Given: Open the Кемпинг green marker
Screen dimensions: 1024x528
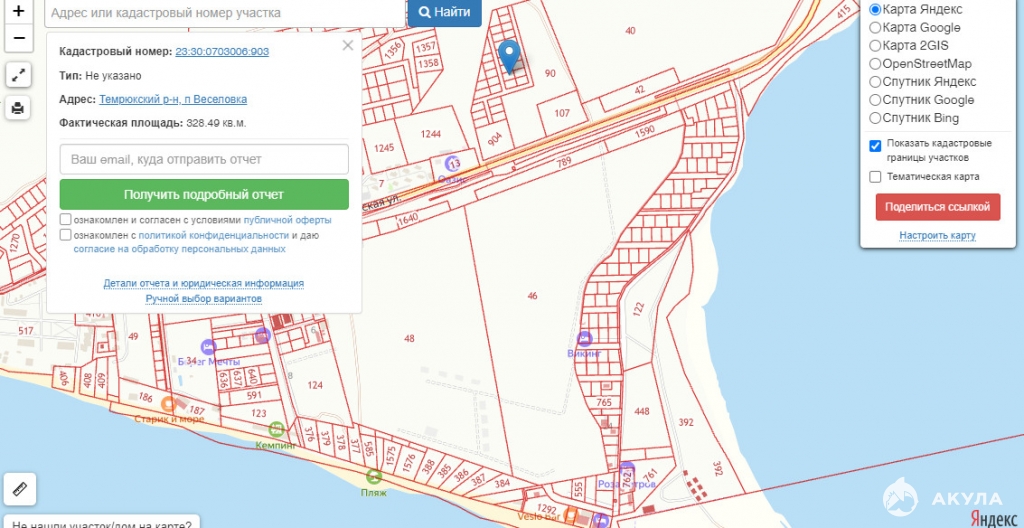Looking at the screenshot, I should (x=276, y=429).
